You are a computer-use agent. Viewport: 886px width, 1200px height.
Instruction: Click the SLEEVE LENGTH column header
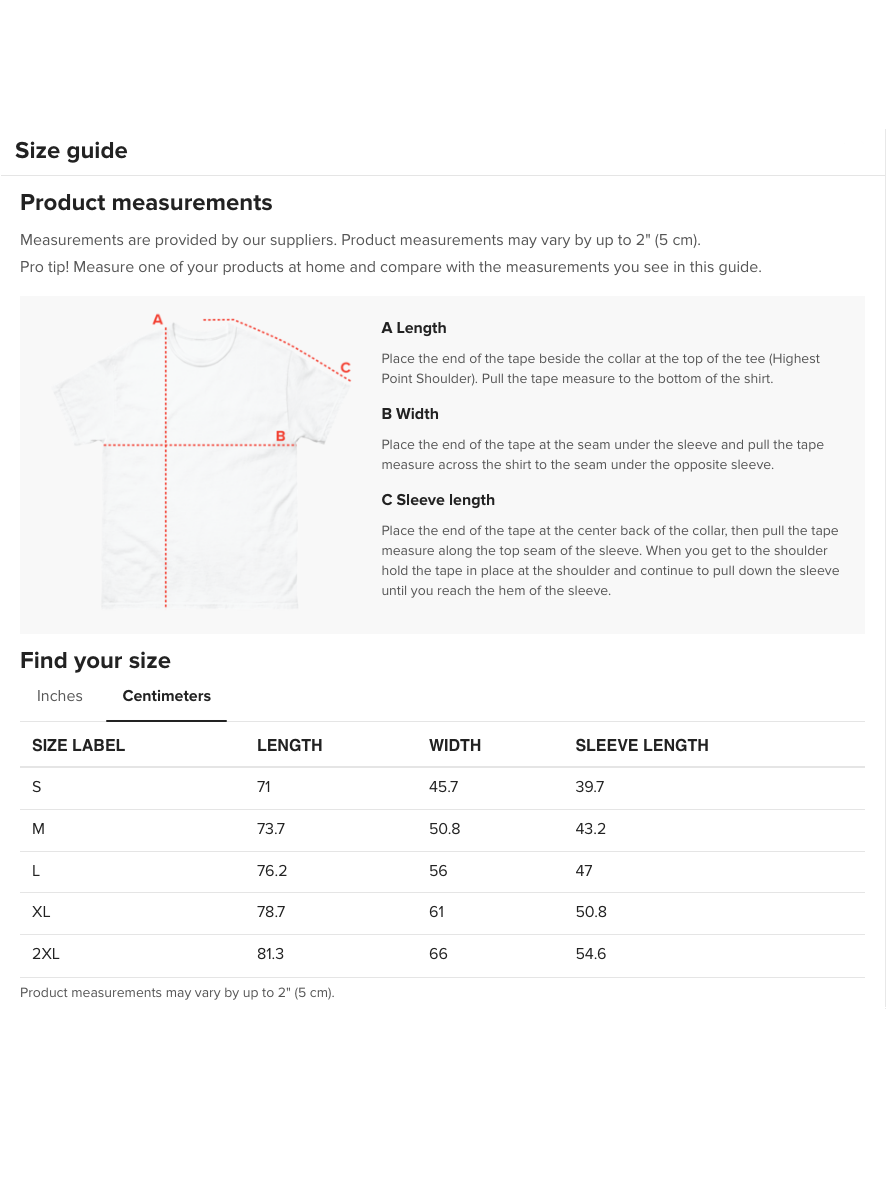click(642, 745)
